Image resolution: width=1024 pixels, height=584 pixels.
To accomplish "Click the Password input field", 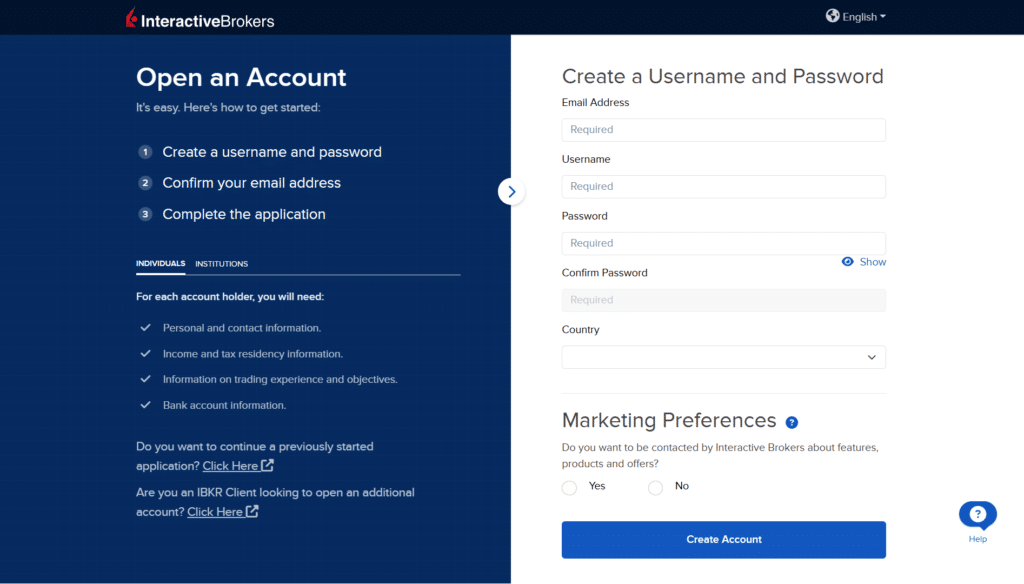I will 724,243.
